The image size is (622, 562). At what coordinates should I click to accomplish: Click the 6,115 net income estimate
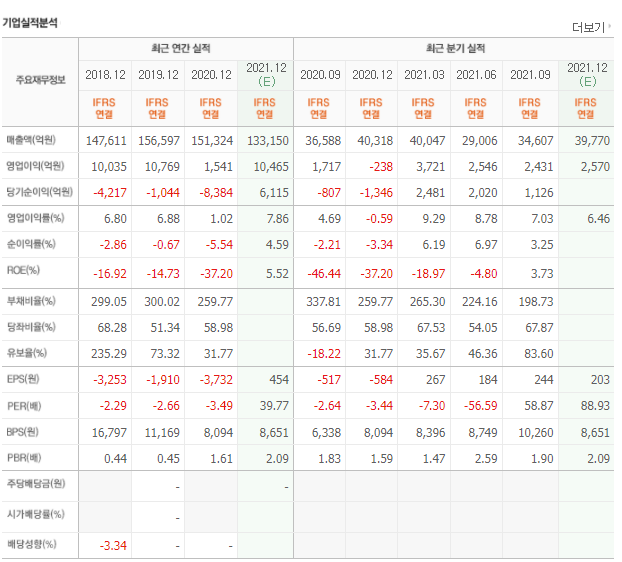point(274,193)
